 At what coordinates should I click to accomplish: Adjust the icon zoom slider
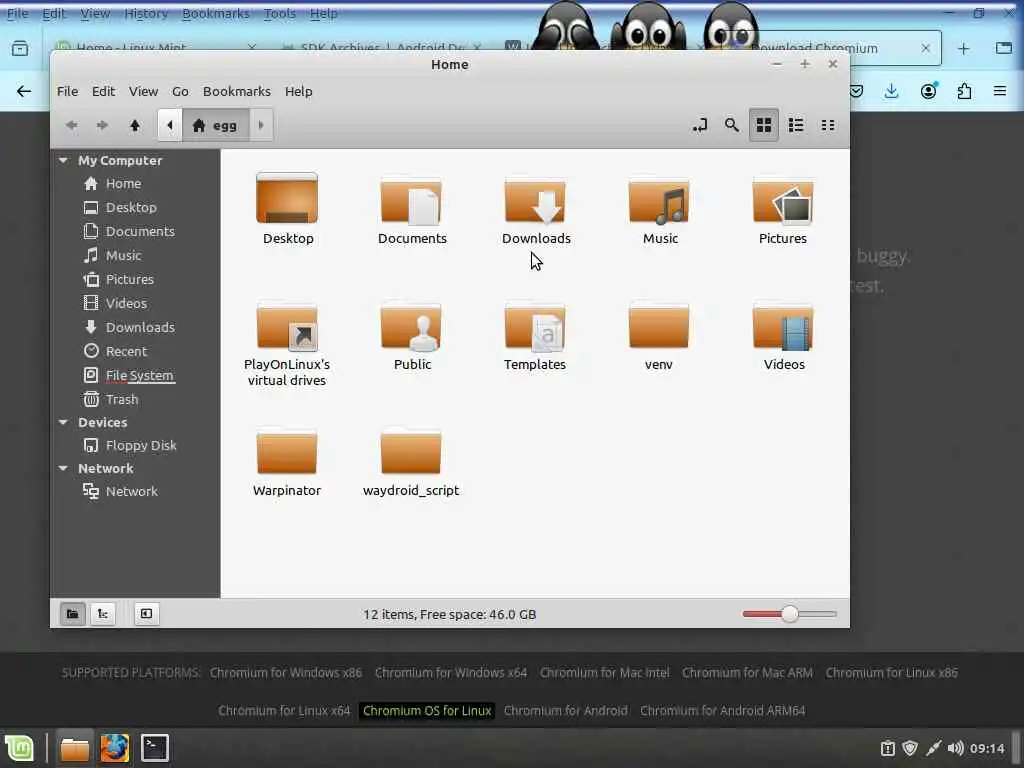click(790, 614)
